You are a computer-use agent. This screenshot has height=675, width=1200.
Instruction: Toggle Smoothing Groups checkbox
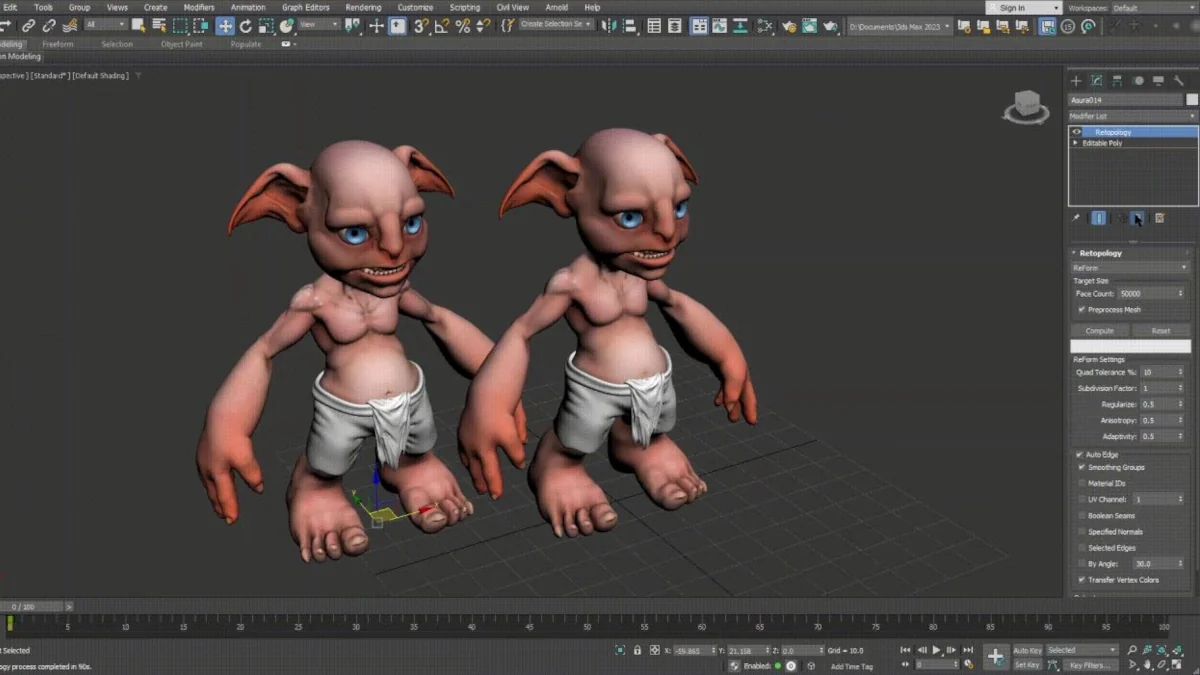click(1081, 467)
